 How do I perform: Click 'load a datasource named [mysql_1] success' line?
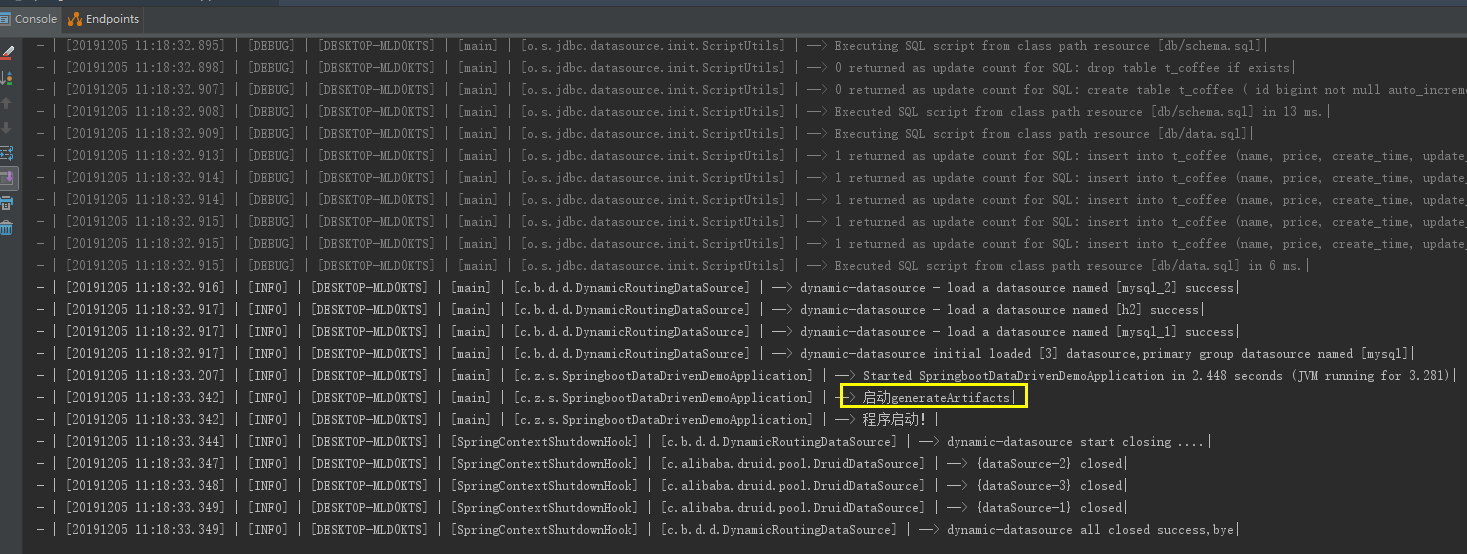coord(637,332)
